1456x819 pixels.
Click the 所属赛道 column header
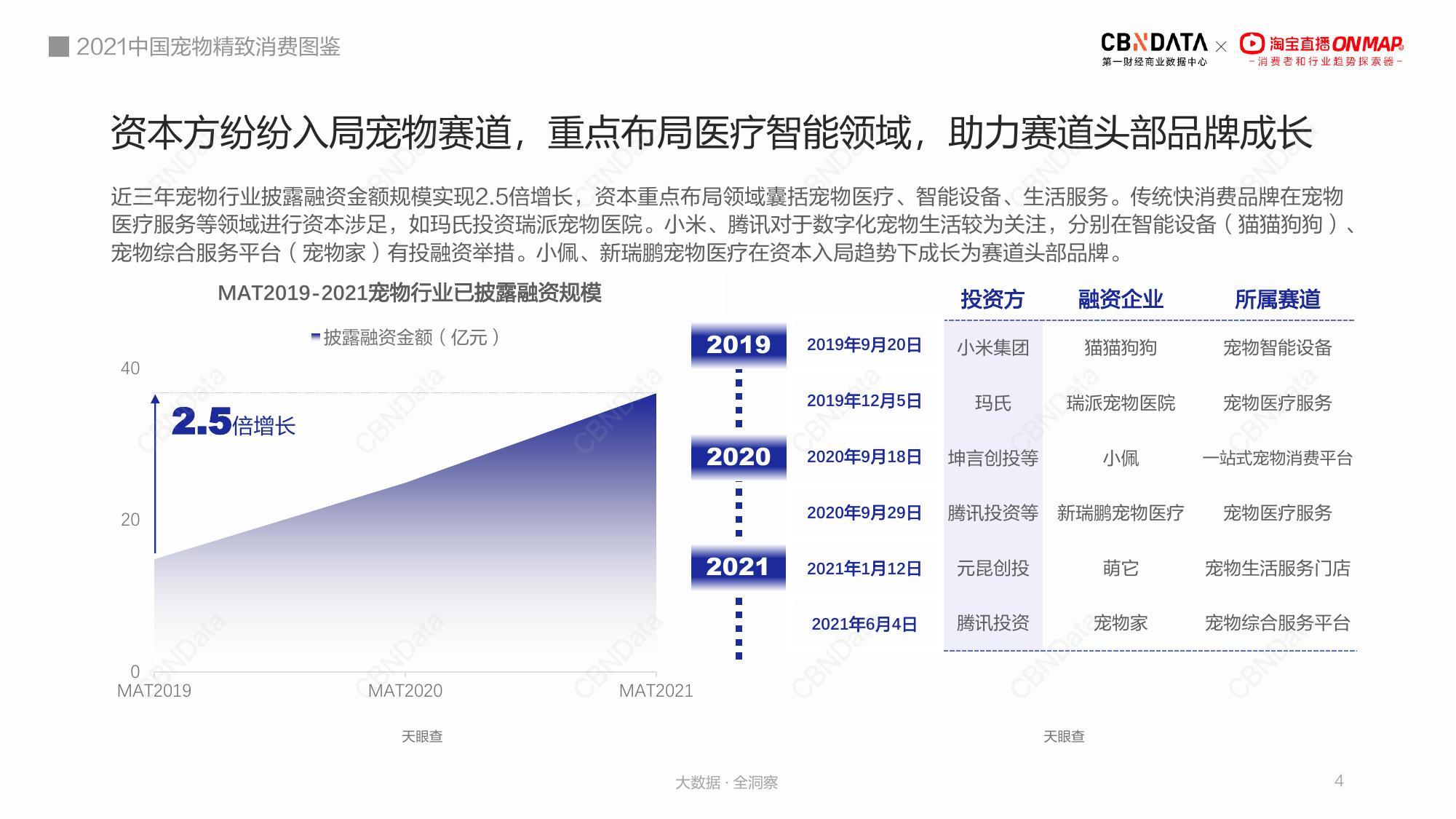click(1277, 299)
